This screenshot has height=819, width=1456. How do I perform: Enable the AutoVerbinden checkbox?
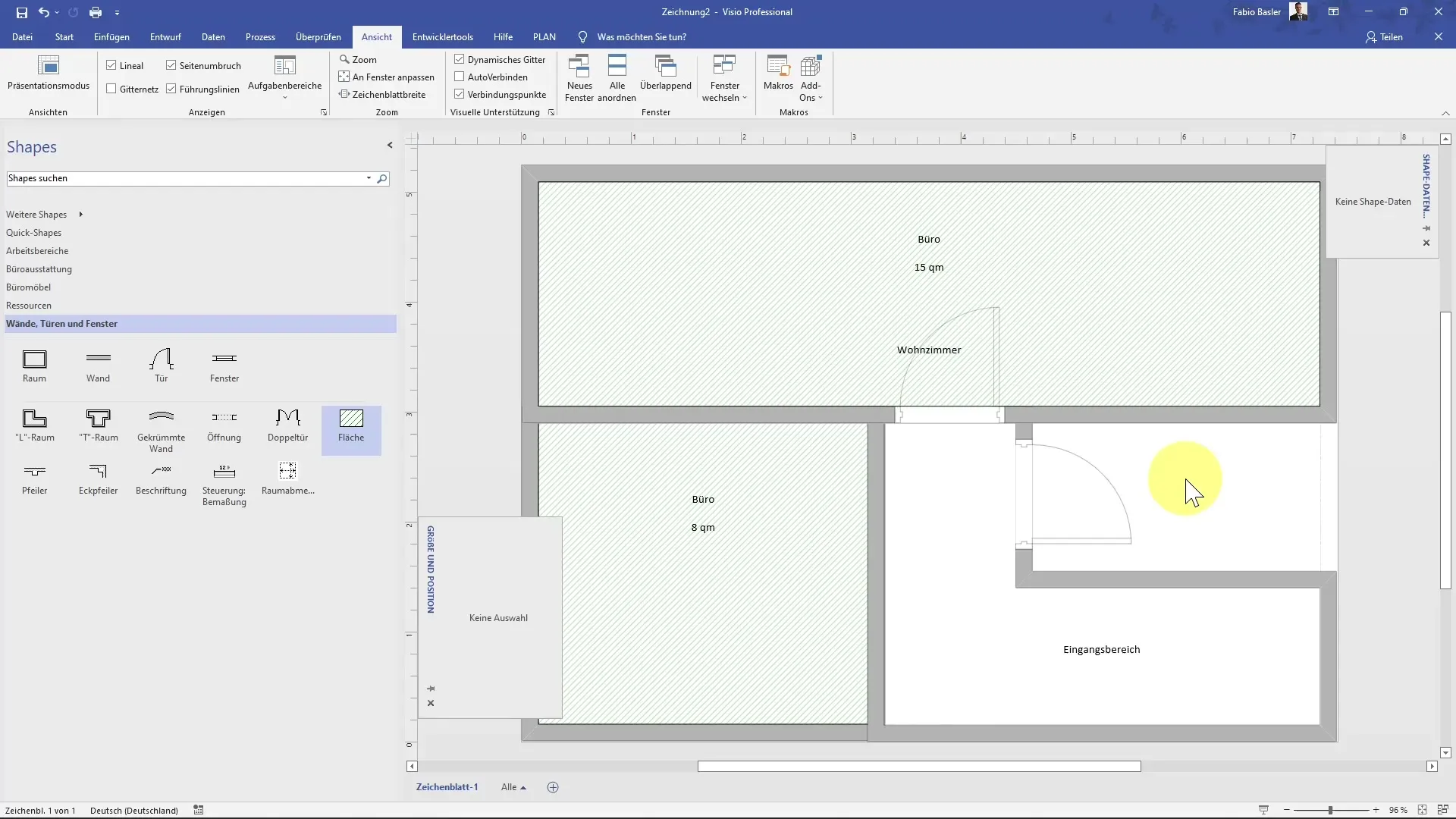[x=460, y=77]
